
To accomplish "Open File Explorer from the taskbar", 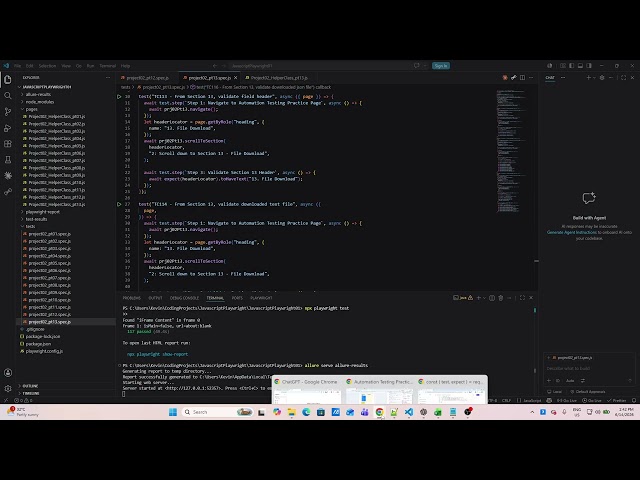I will pos(291,412).
